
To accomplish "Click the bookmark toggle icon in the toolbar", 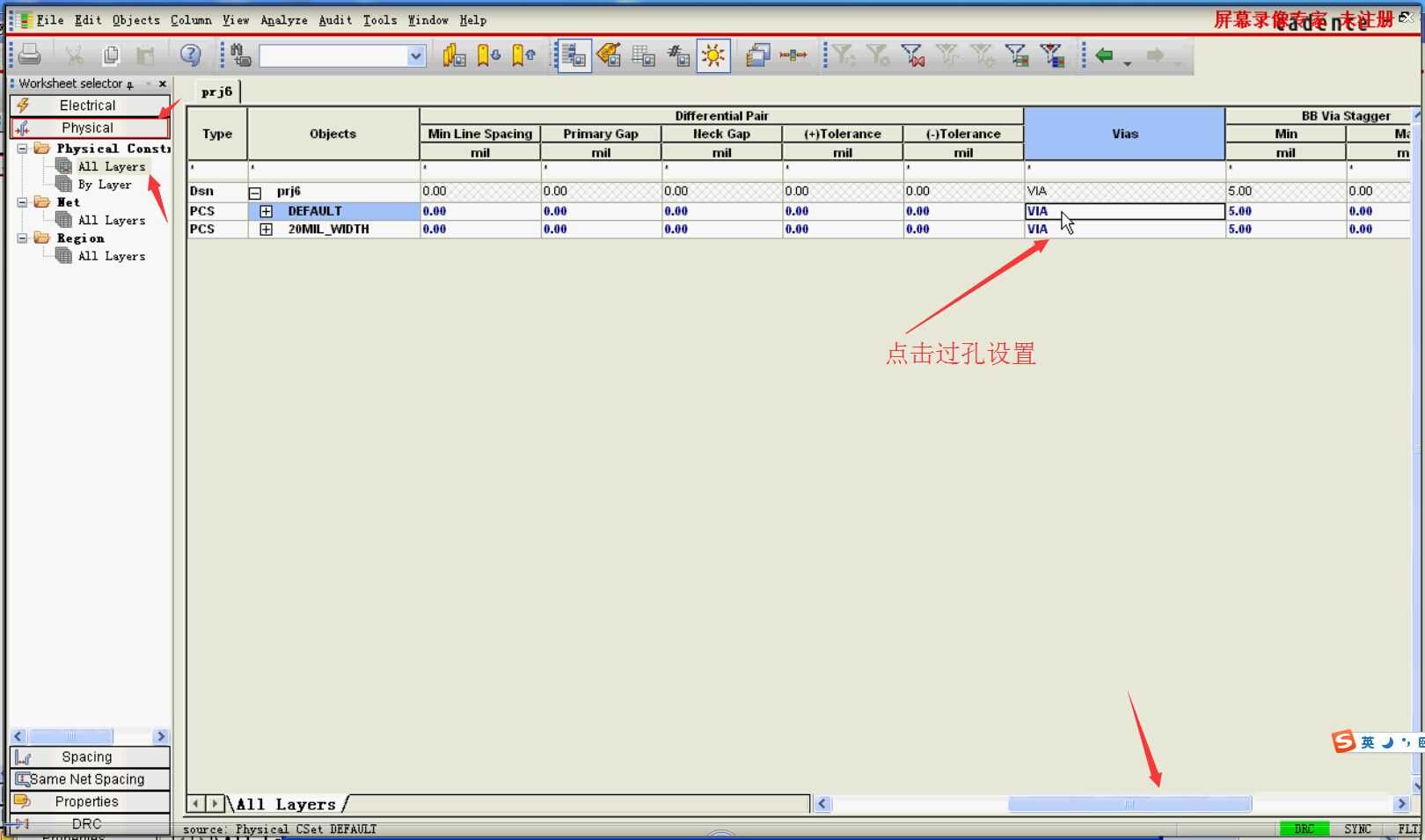I will click(x=454, y=55).
